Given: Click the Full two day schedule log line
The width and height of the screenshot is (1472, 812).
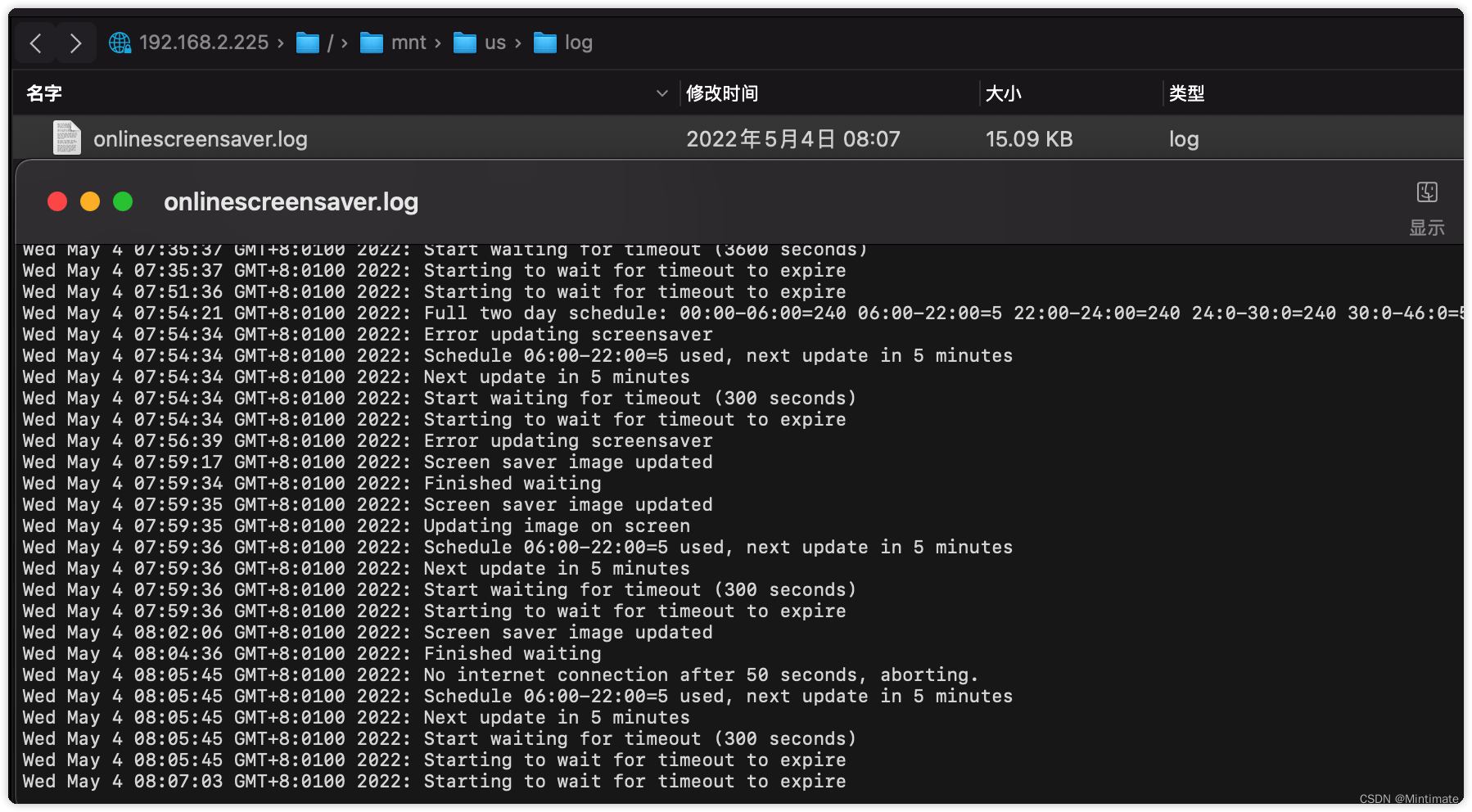Looking at the screenshot, I should tap(743, 314).
